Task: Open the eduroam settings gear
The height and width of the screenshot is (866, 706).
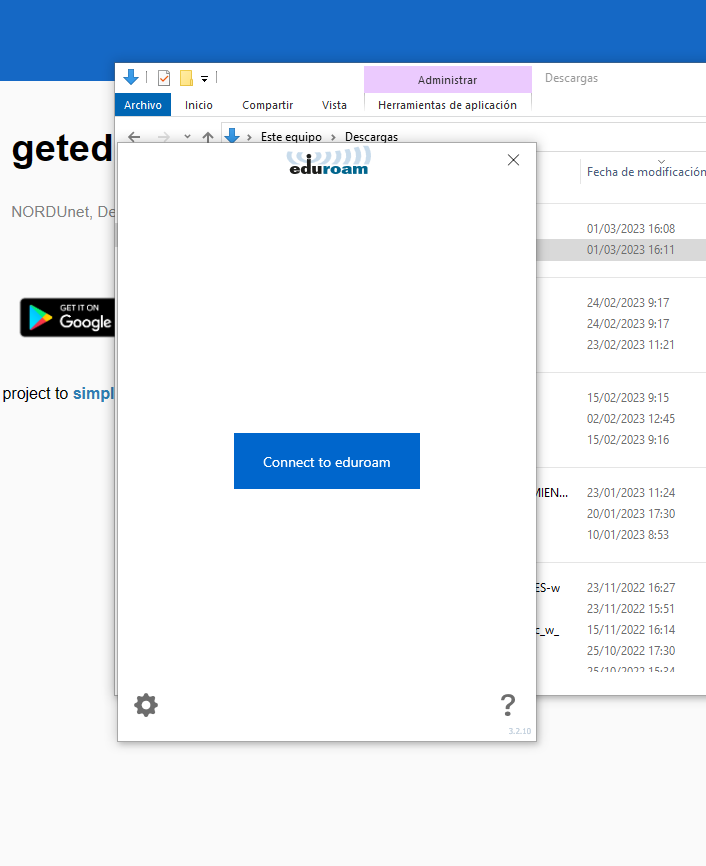Action: [x=146, y=705]
